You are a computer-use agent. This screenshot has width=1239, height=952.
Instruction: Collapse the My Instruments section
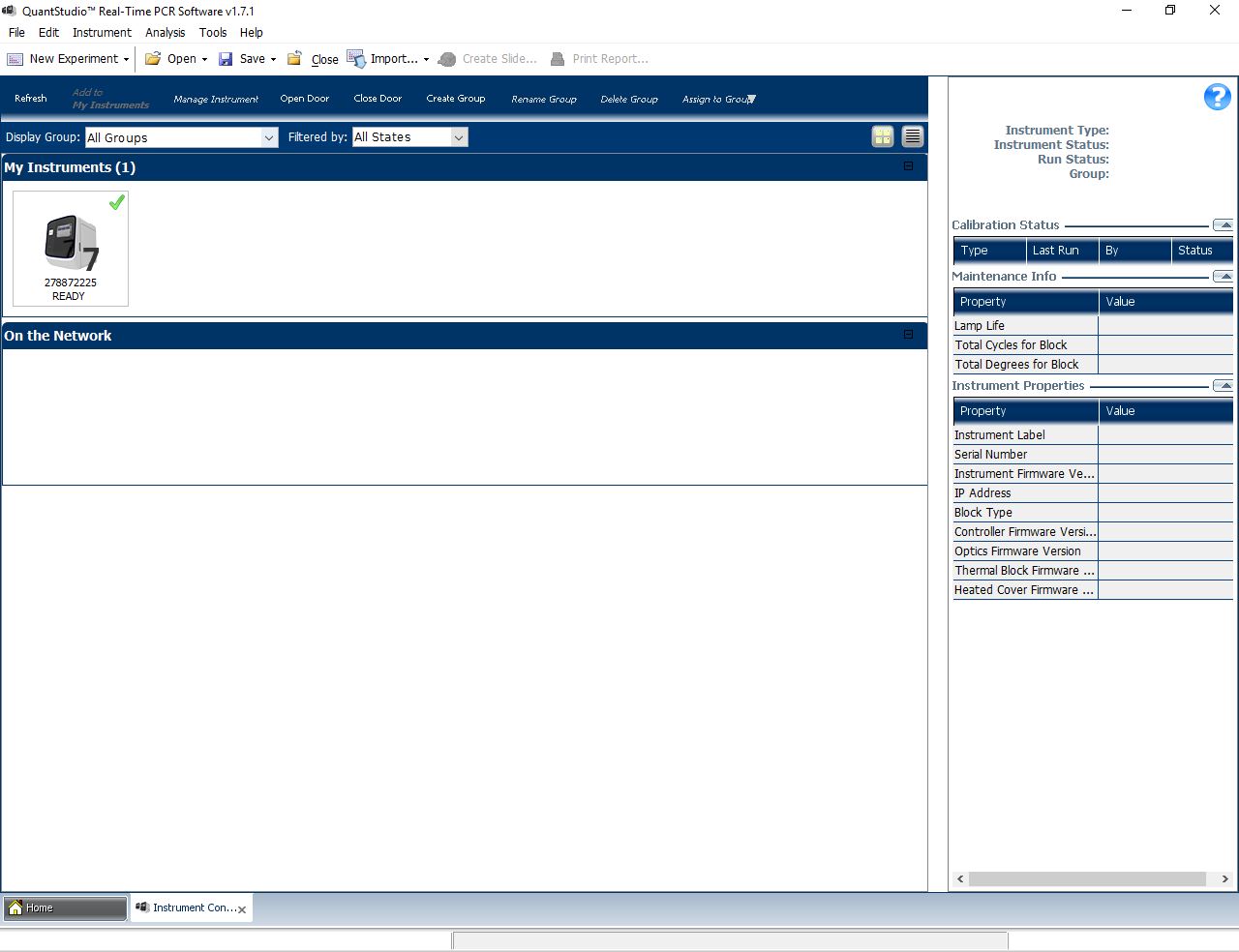(908, 166)
